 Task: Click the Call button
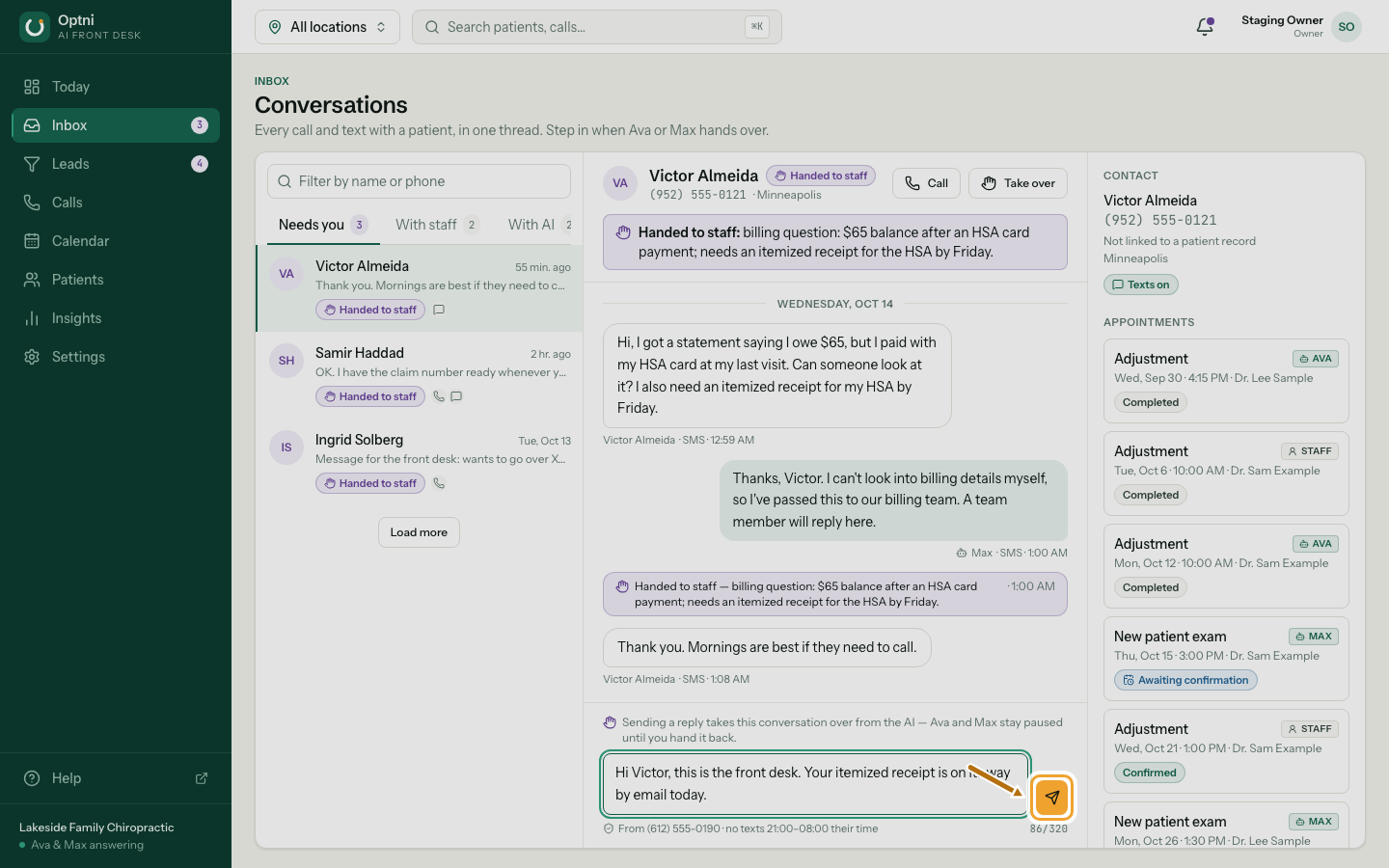[926, 183]
